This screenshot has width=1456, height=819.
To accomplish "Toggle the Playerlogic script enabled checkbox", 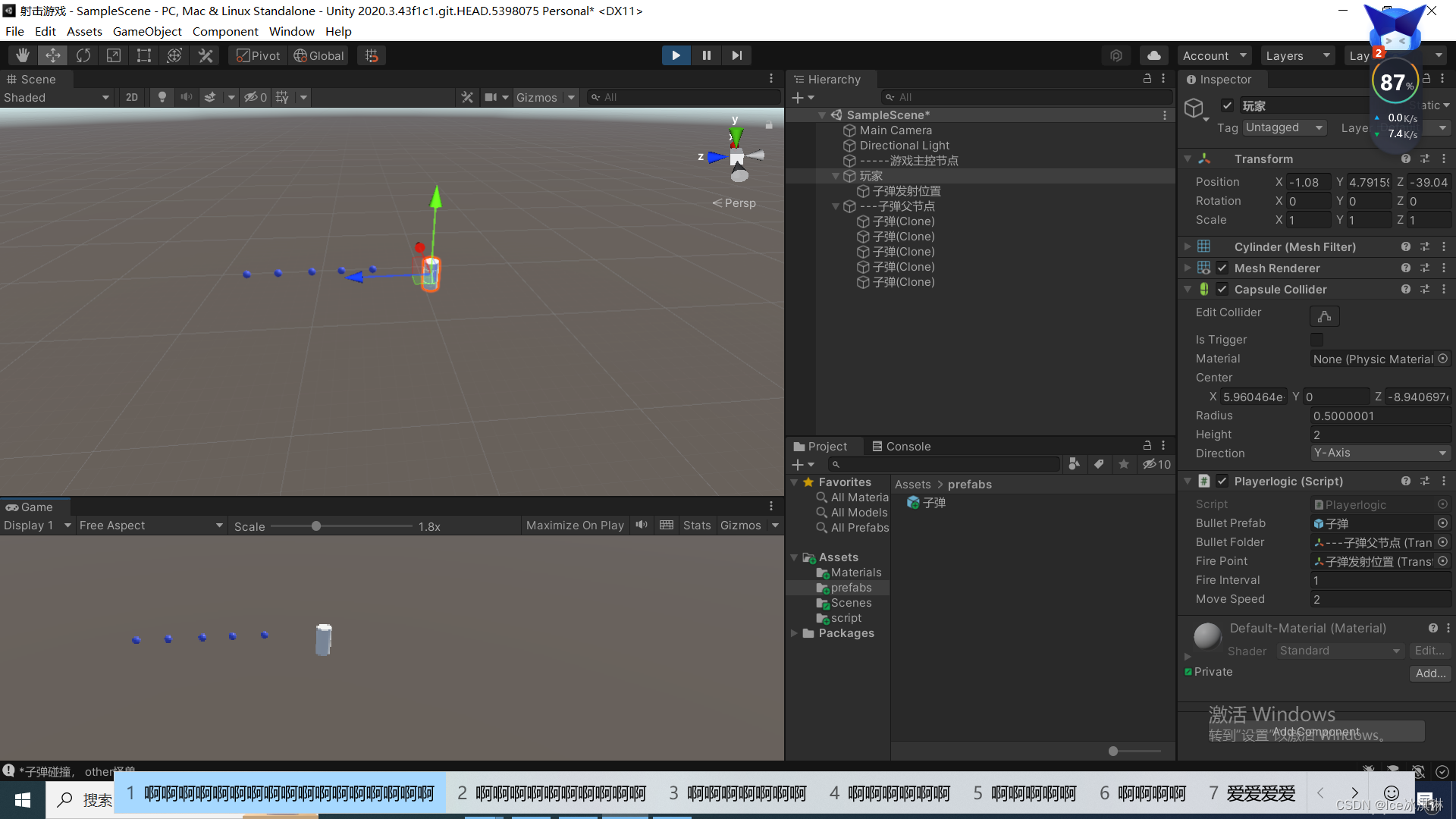I will coord(1222,482).
